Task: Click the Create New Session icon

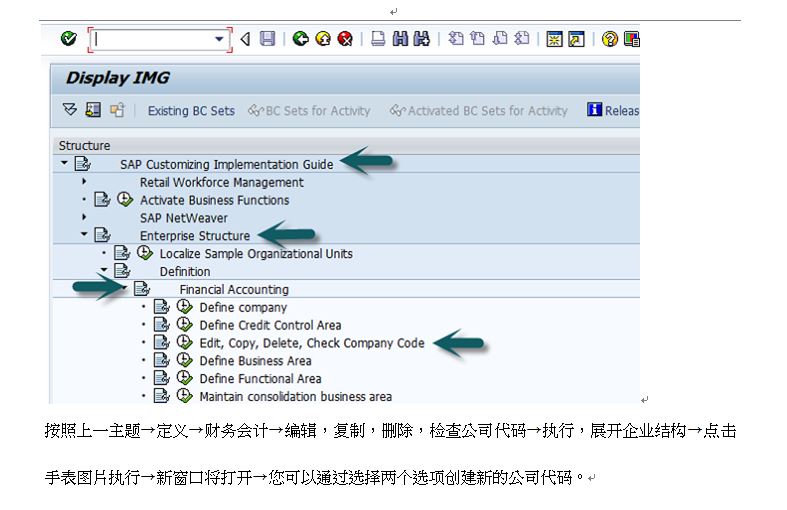Action: [554, 39]
